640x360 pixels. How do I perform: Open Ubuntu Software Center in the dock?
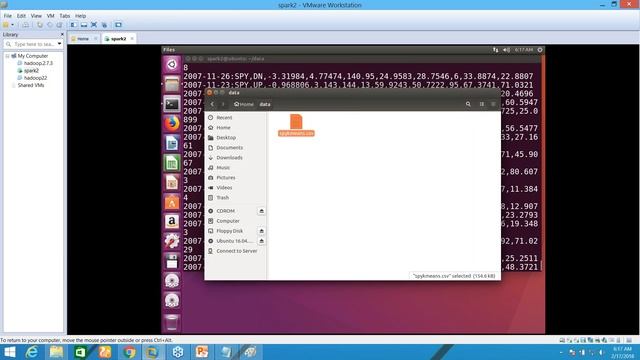(172, 202)
